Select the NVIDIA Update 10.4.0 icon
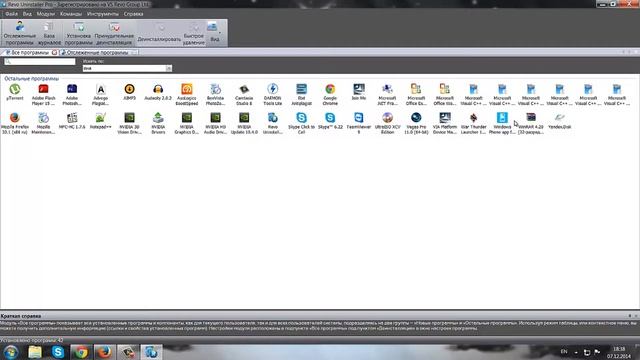This screenshot has height=360, width=640. pos(244,118)
